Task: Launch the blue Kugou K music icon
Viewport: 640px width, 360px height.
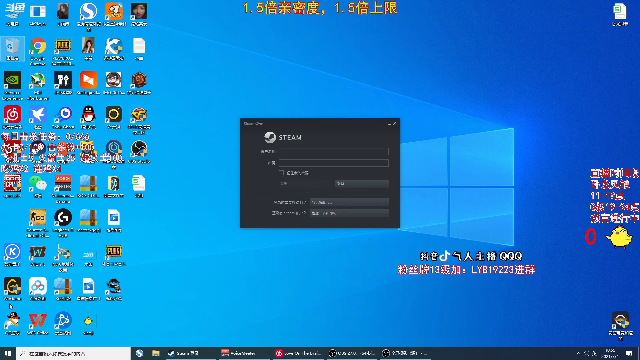Action: (x=12, y=252)
